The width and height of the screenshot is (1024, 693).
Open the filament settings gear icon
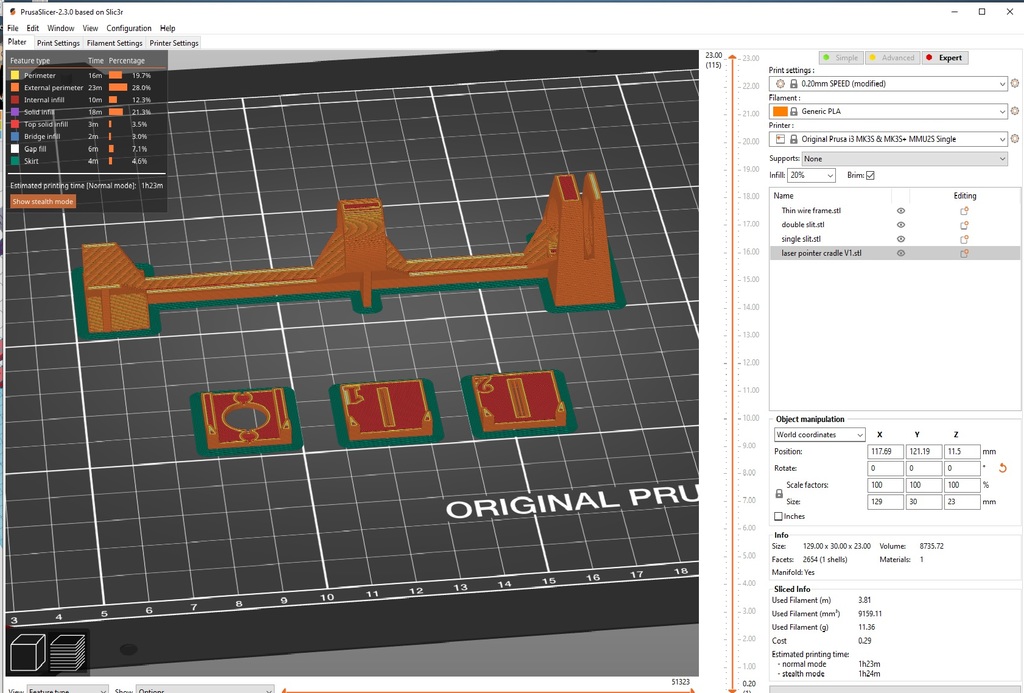[1014, 111]
